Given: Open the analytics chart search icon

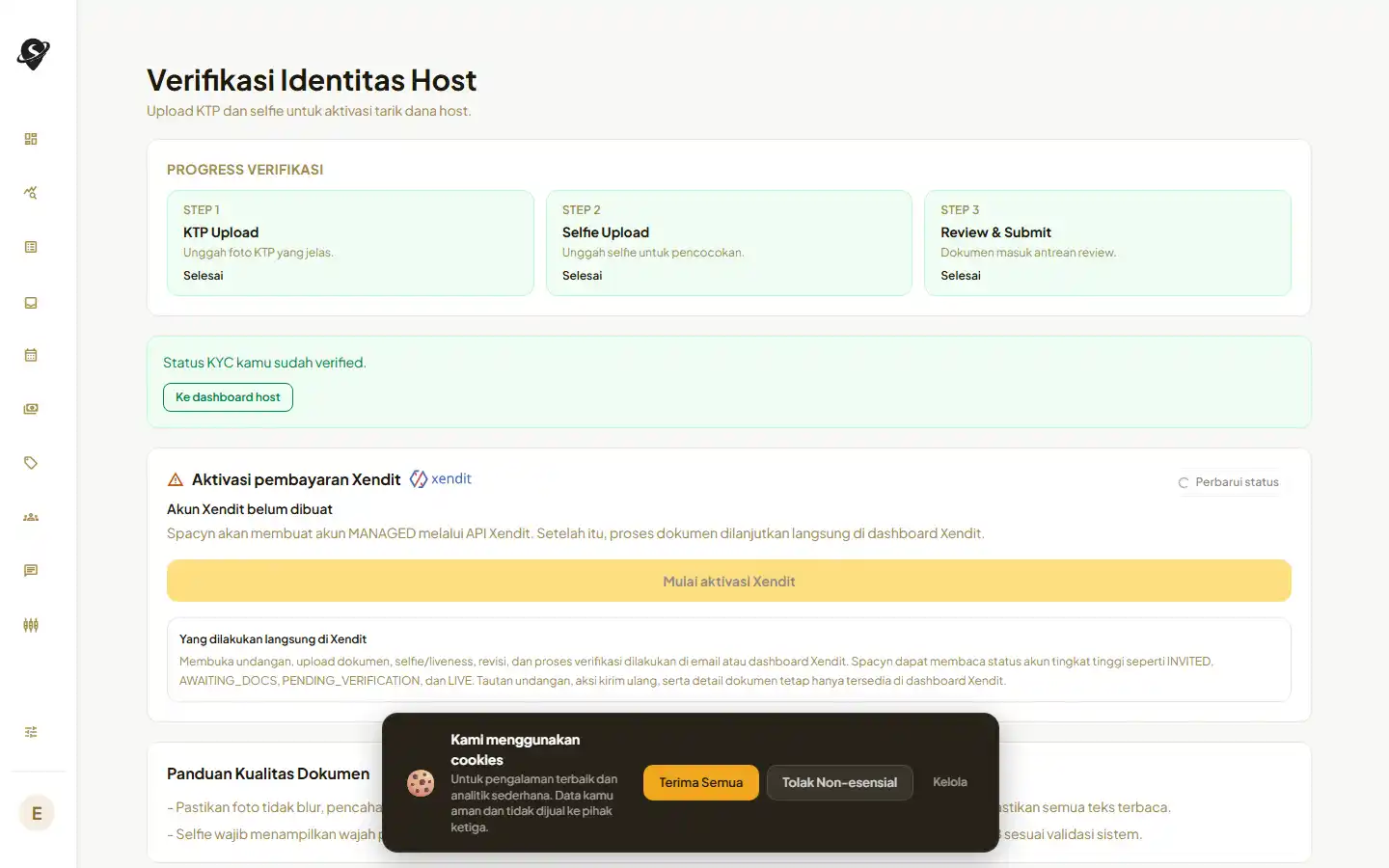Looking at the screenshot, I should click(x=31, y=193).
